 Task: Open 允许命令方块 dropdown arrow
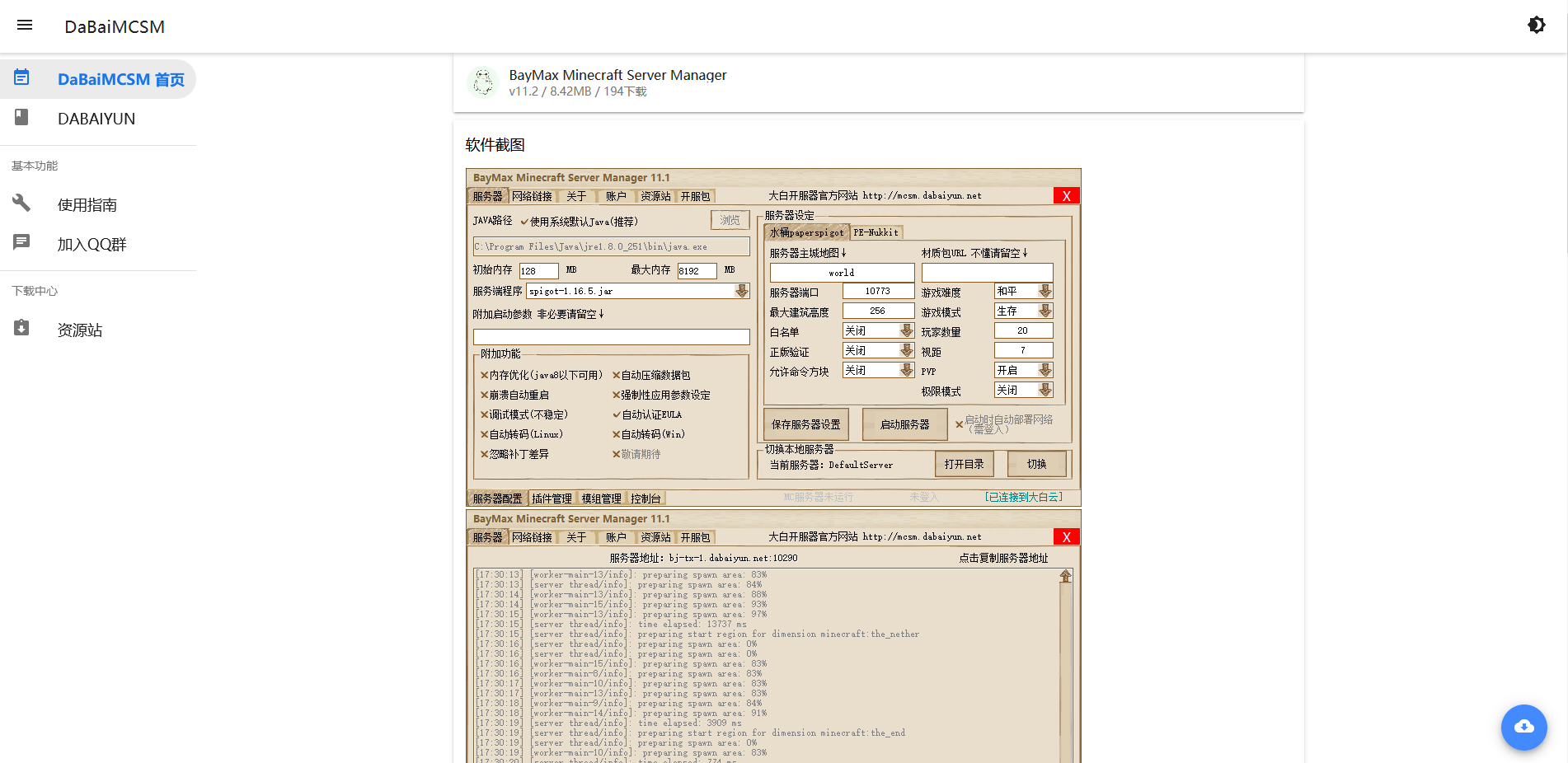(x=906, y=370)
